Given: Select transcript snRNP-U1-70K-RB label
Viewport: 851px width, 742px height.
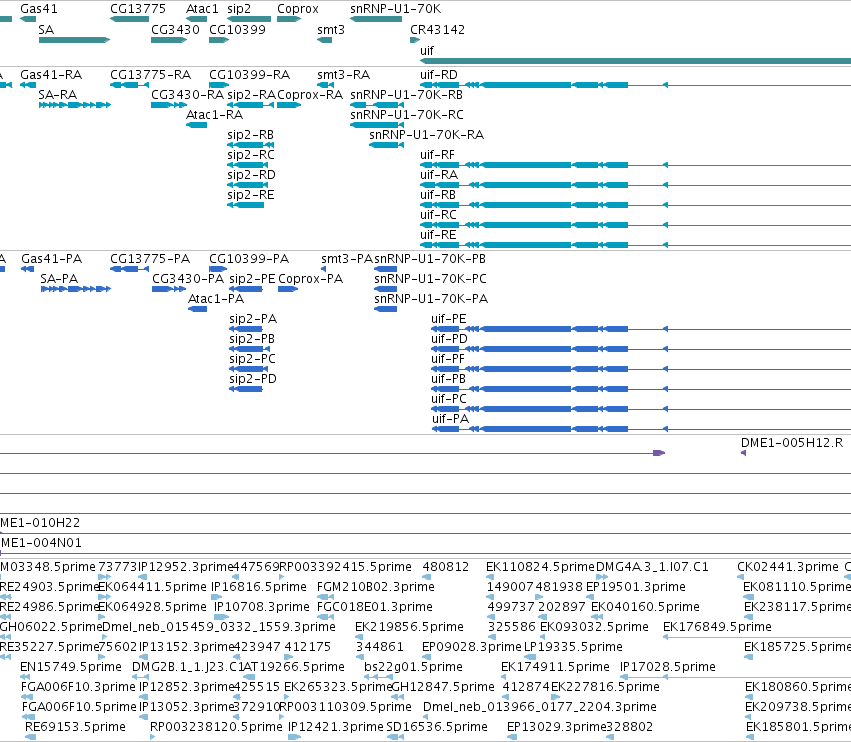Looking at the screenshot, I should pyautogui.click(x=407, y=94).
